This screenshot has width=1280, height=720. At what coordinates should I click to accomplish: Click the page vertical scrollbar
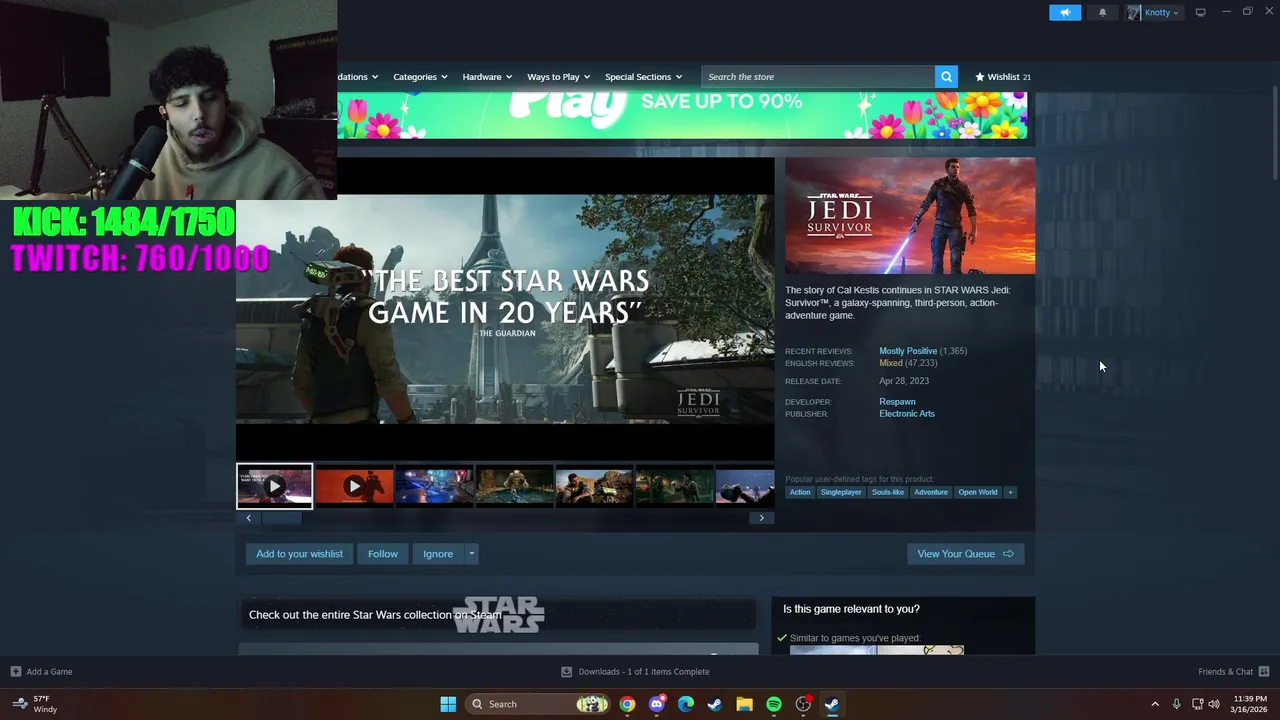pos(1275,135)
